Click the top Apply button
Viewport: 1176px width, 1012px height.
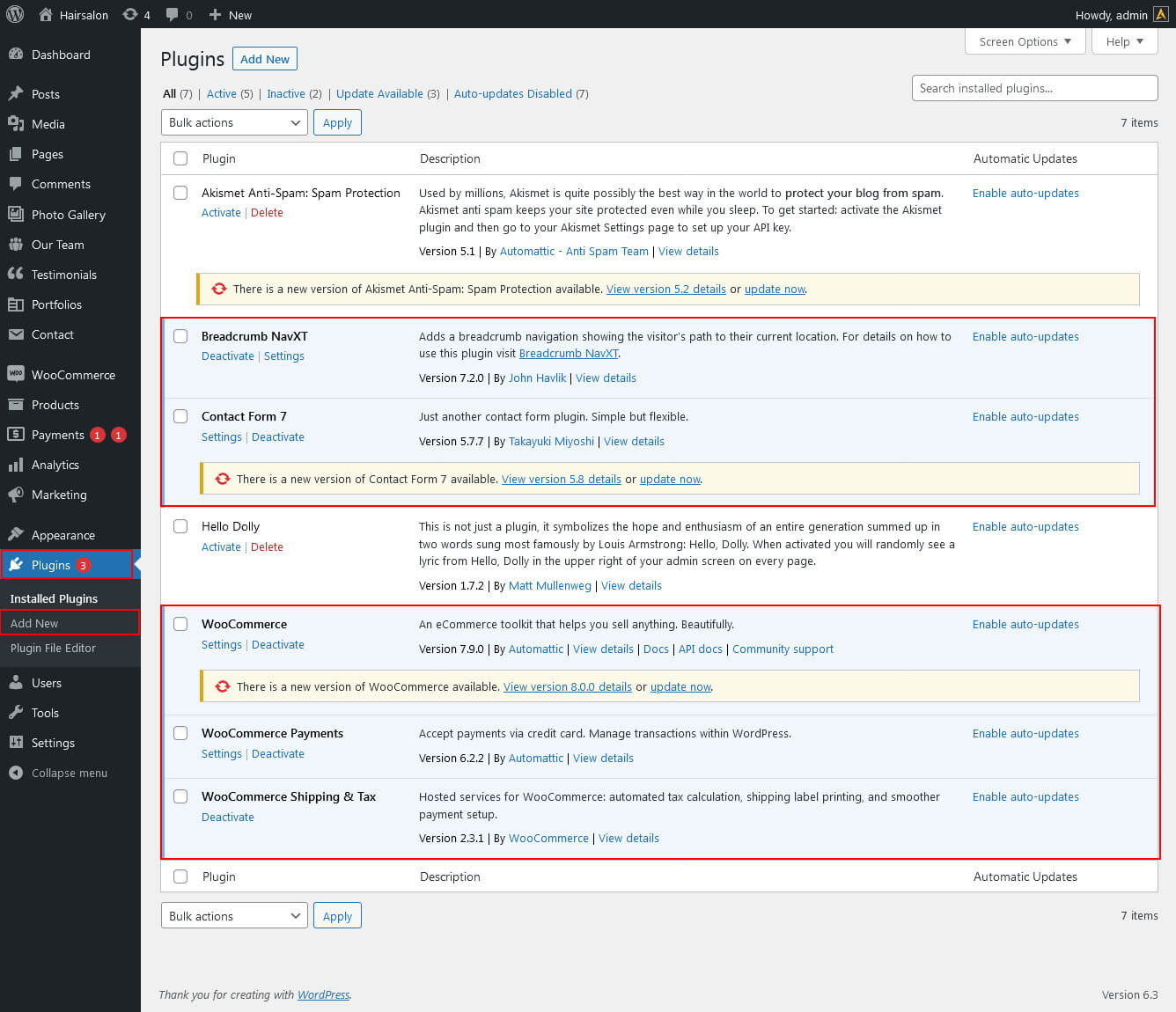pyautogui.click(x=337, y=122)
